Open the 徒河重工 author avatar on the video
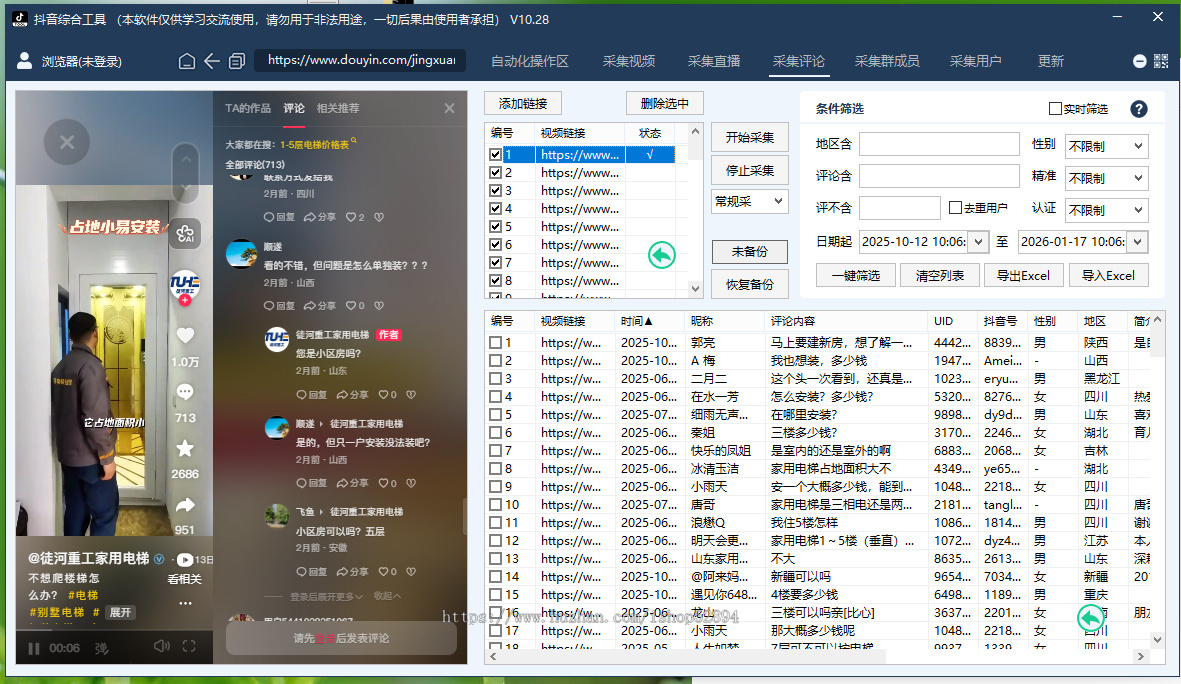Image resolution: width=1181 pixels, height=684 pixels. coord(185,286)
